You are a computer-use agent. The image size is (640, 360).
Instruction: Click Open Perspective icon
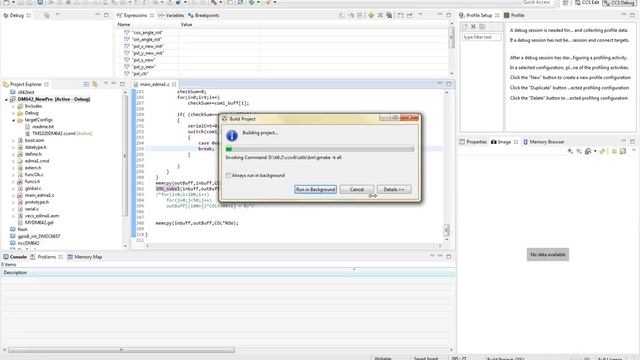[565, 3]
